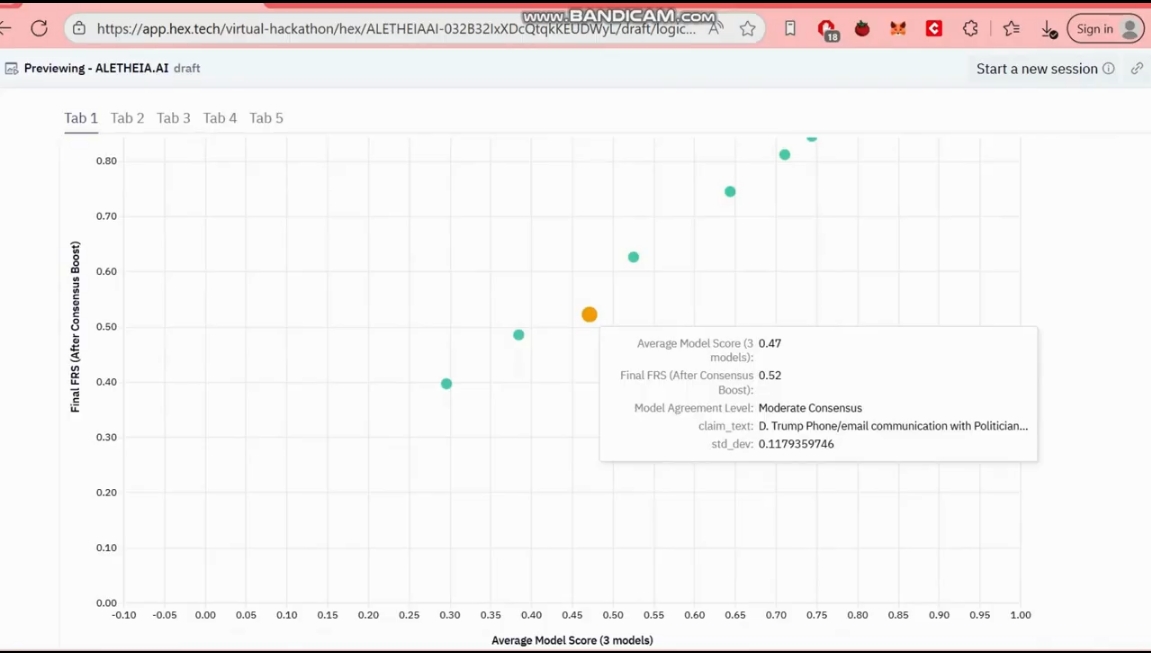This screenshot has height=653, width=1151.
Task: Switch to Tab 3
Action: tap(173, 118)
